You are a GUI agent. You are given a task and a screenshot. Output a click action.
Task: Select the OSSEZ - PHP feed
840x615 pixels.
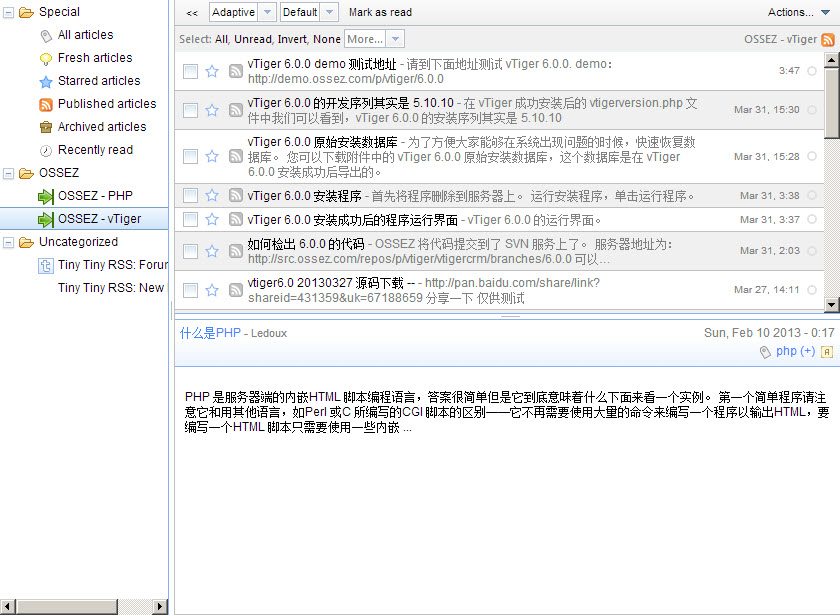click(x=94, y=196)
